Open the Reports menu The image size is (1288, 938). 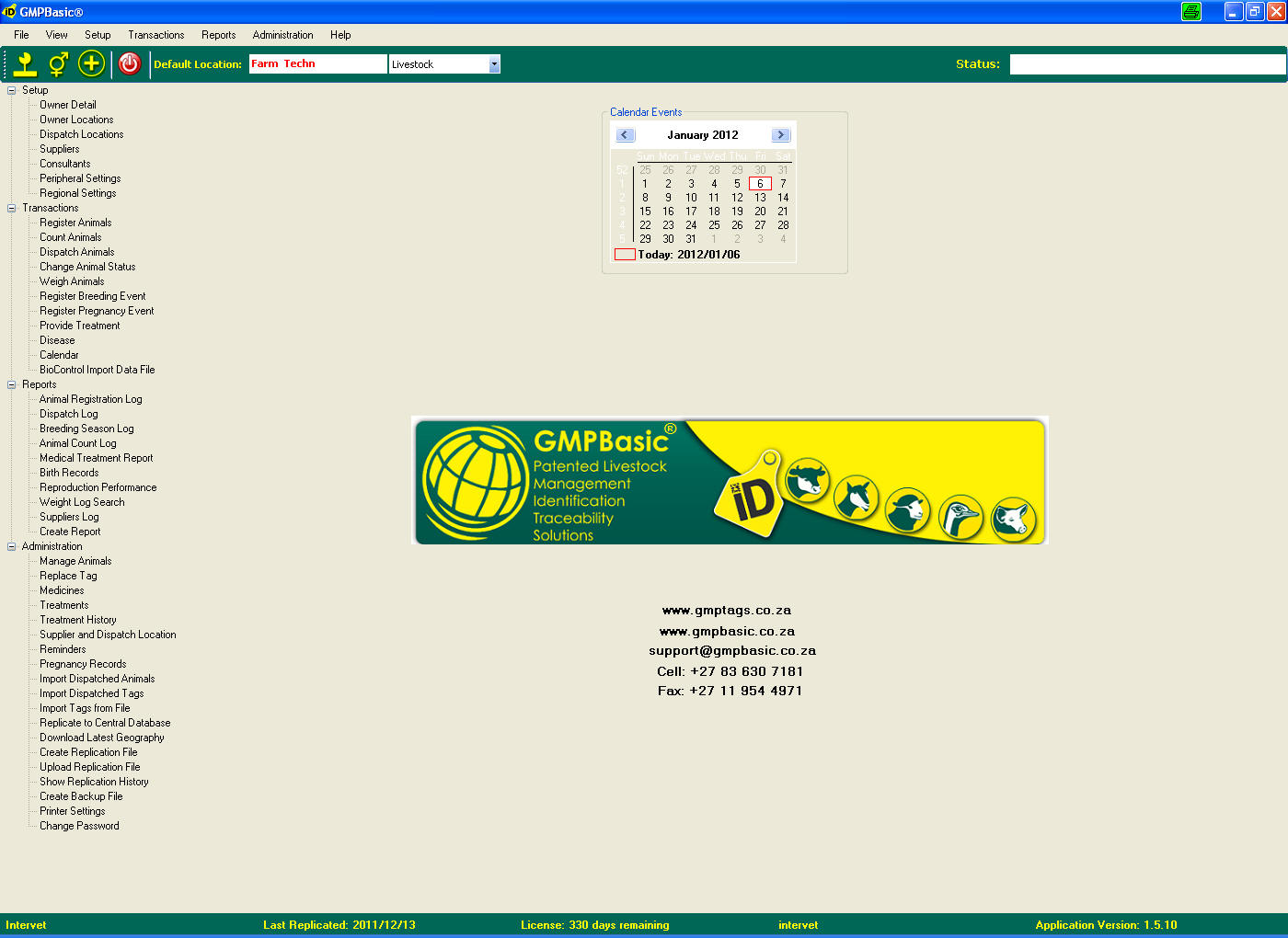[x=219, y=35]
